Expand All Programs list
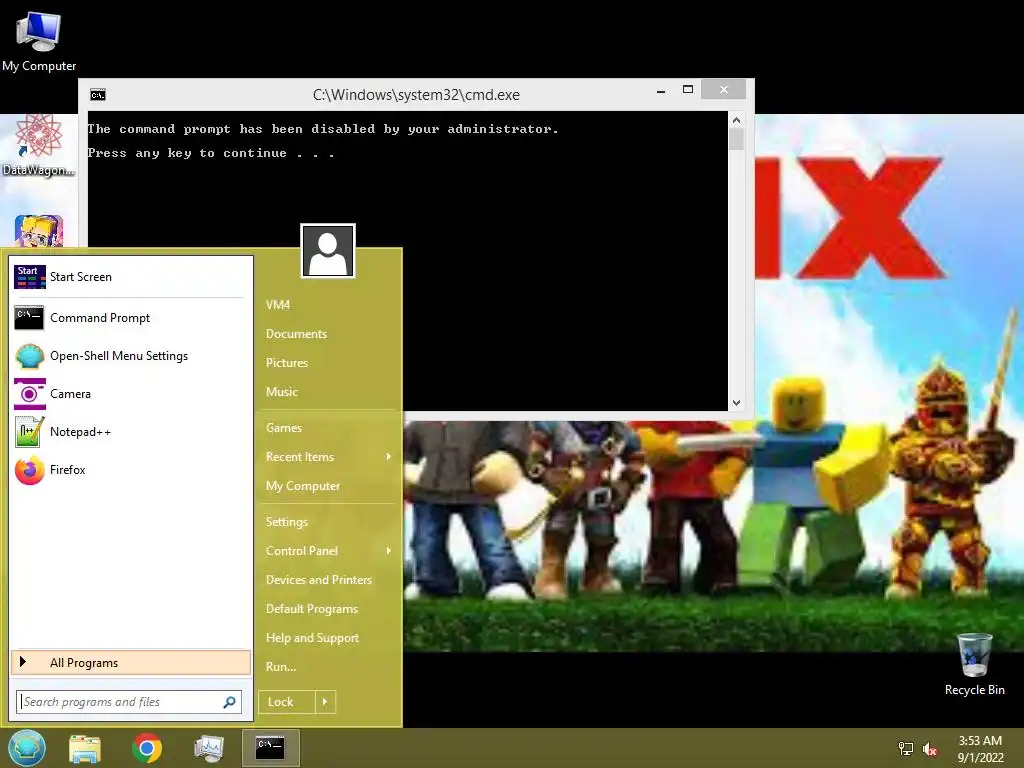 coord(131,662)
